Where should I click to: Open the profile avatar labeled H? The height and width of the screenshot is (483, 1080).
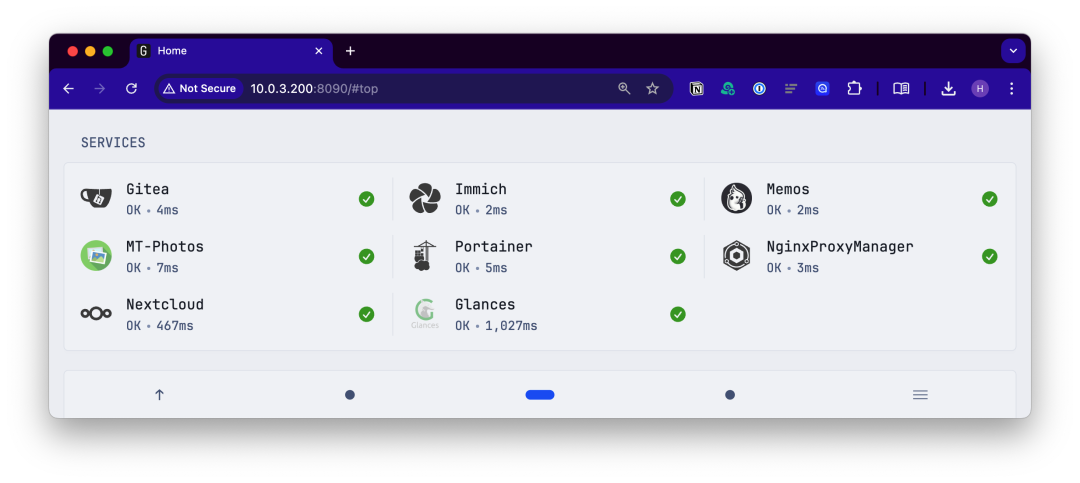click(980, 88)
